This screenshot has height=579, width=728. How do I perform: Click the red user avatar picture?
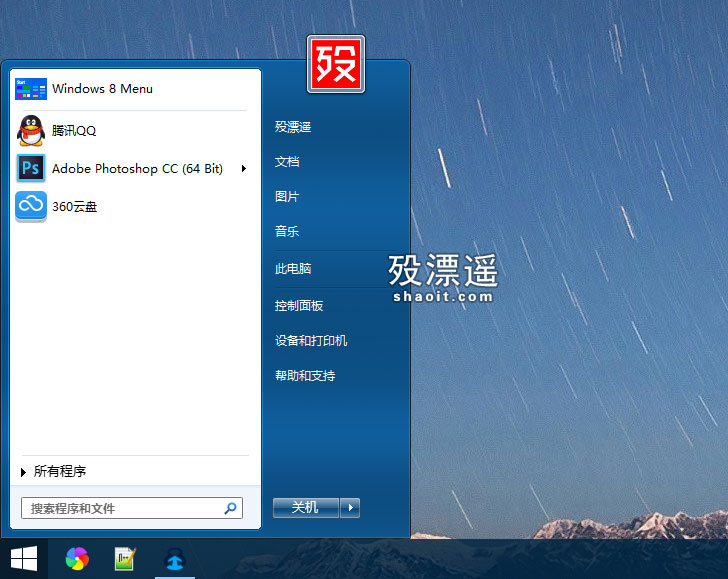point(336,64)
